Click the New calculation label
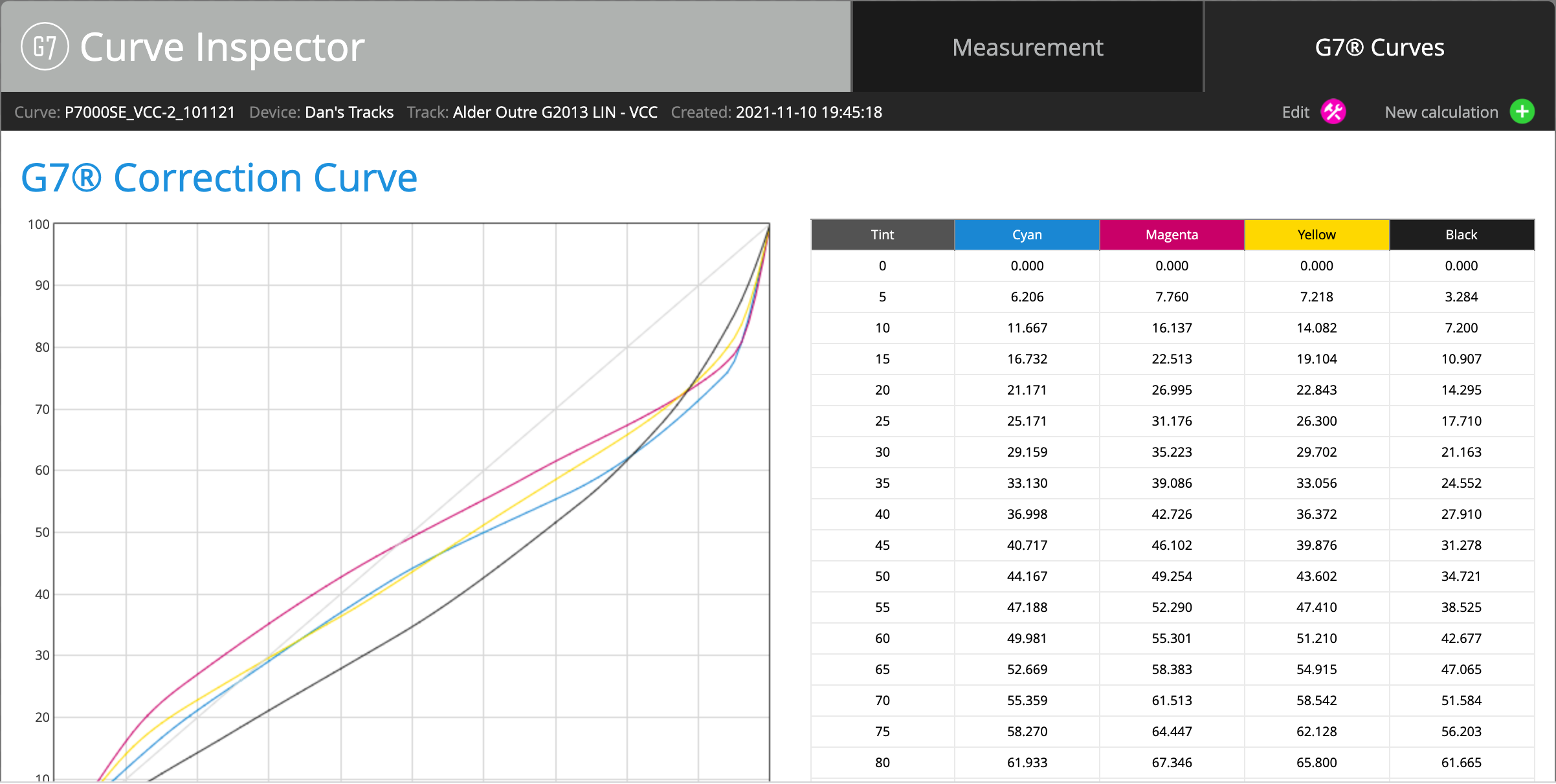The image size is (1556, 784). click(x=1441, y=113)
